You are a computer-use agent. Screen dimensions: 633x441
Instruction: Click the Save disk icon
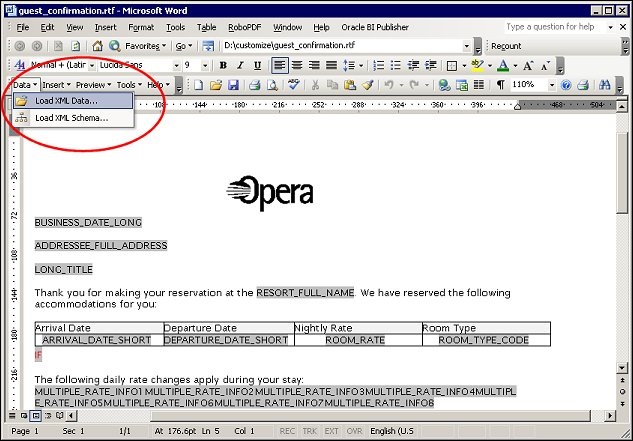[233, 86]
